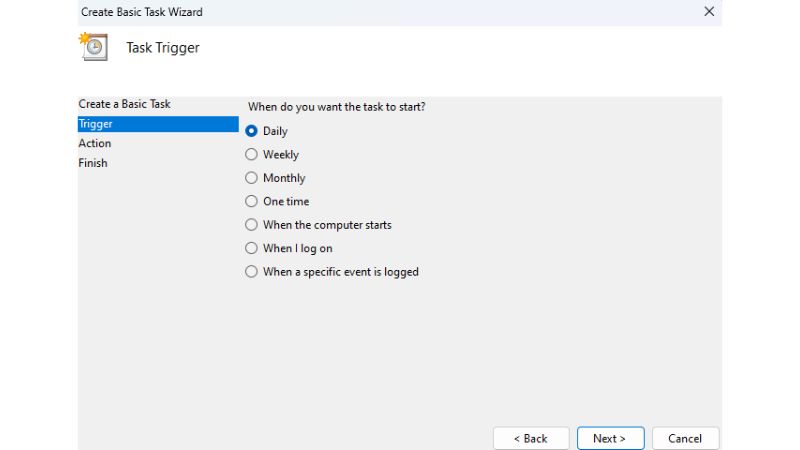Viewport: 800px width, 450px height.
Task: Choose the When I log on option
Action: pyautogui.click(x=252, y=248)
